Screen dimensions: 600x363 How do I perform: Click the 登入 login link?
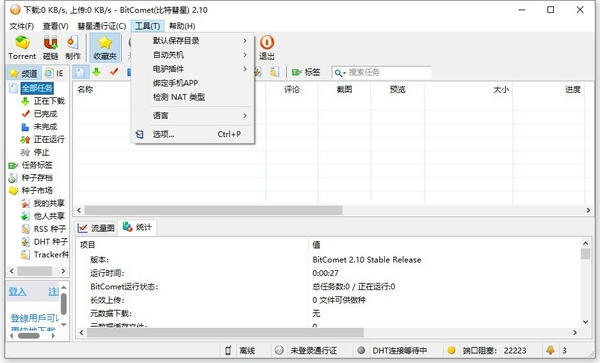pyautogui.click(x=18, y=292)
